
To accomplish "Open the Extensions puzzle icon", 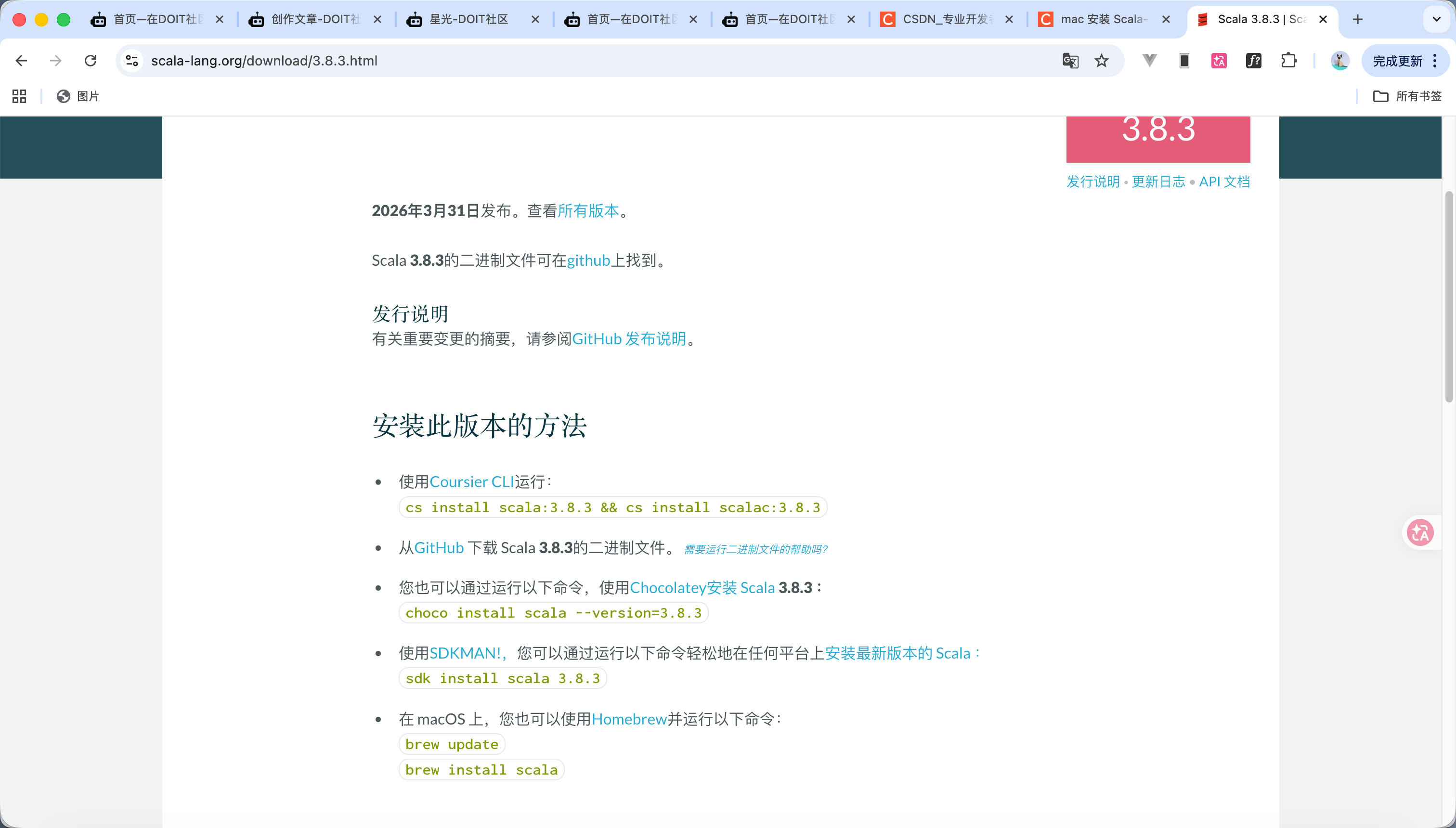I will 1289,60.
